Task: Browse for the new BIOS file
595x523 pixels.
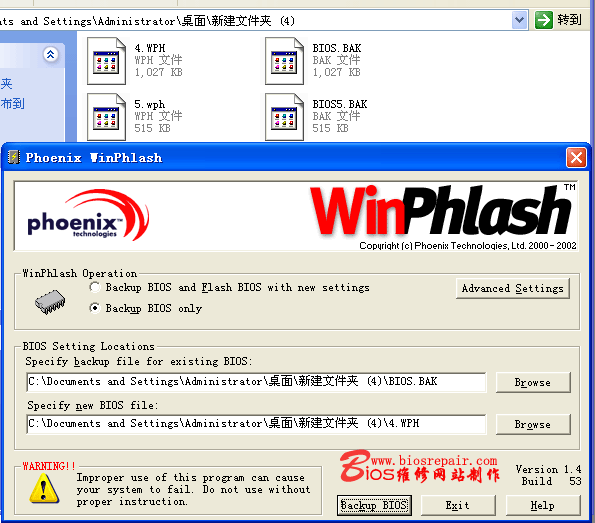Action: (533, 424)
